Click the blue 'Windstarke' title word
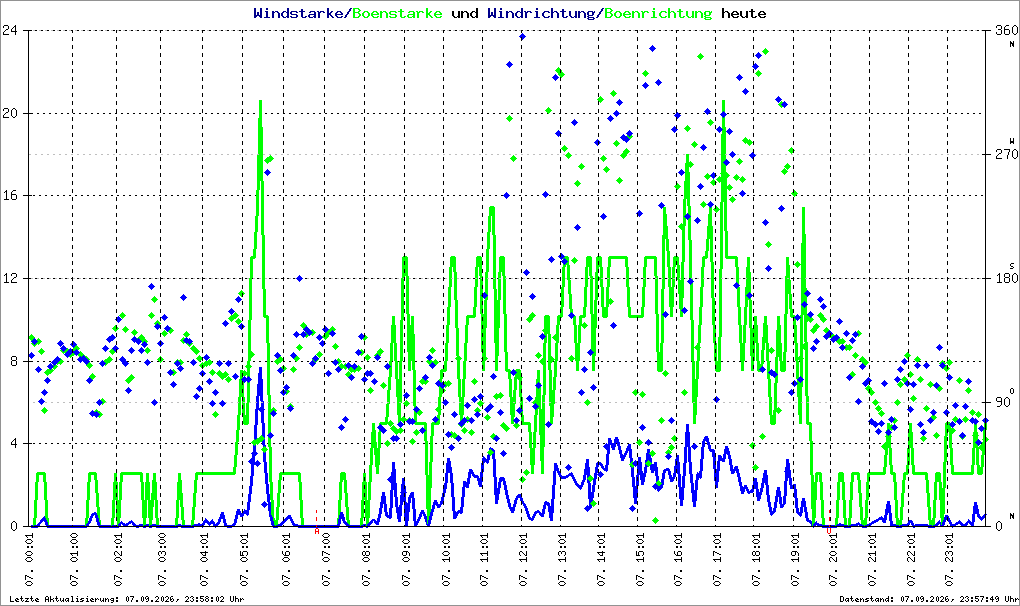The width and height of the screenshot is (1020, 606). click(297, 13)
